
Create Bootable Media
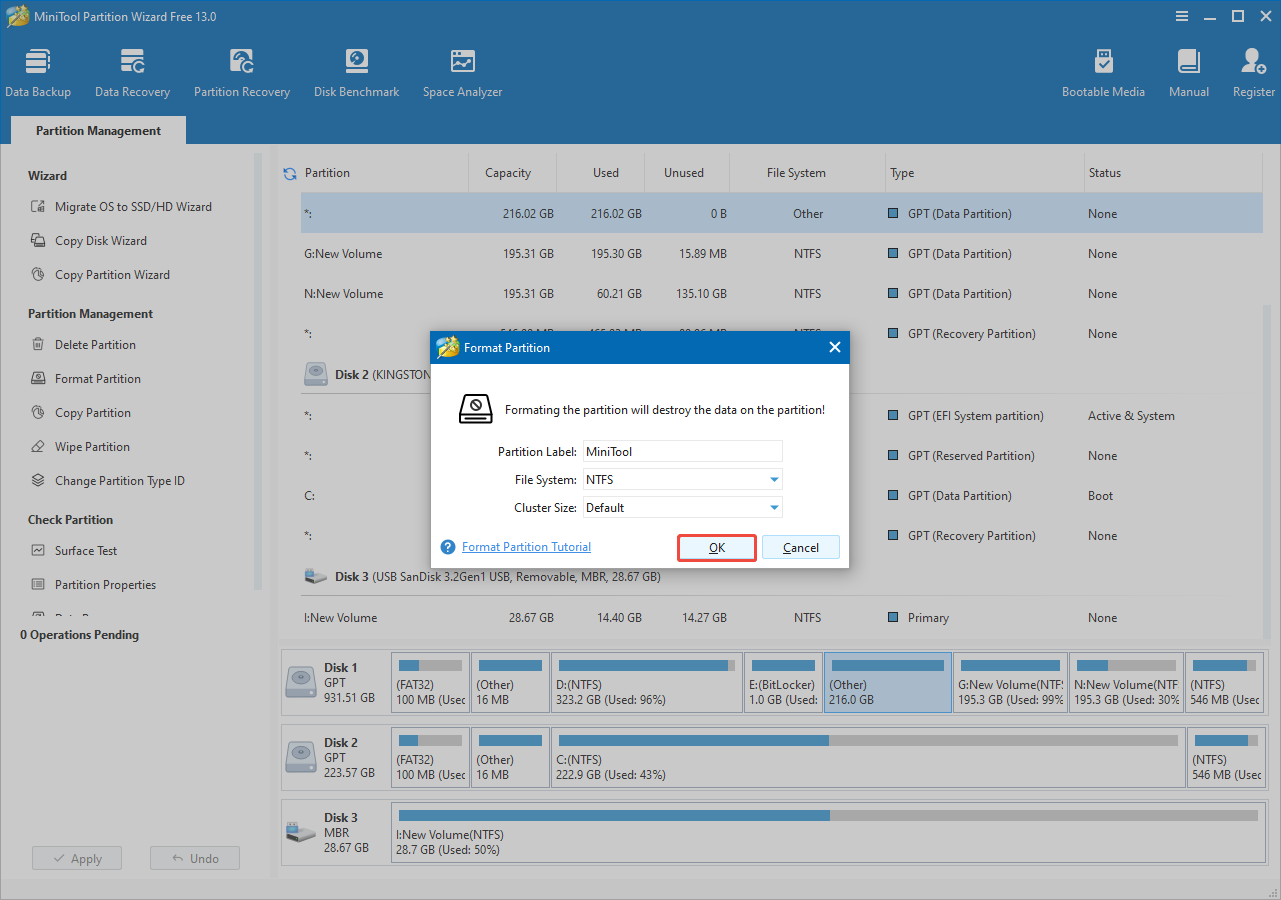click(x=1103, y=70)
